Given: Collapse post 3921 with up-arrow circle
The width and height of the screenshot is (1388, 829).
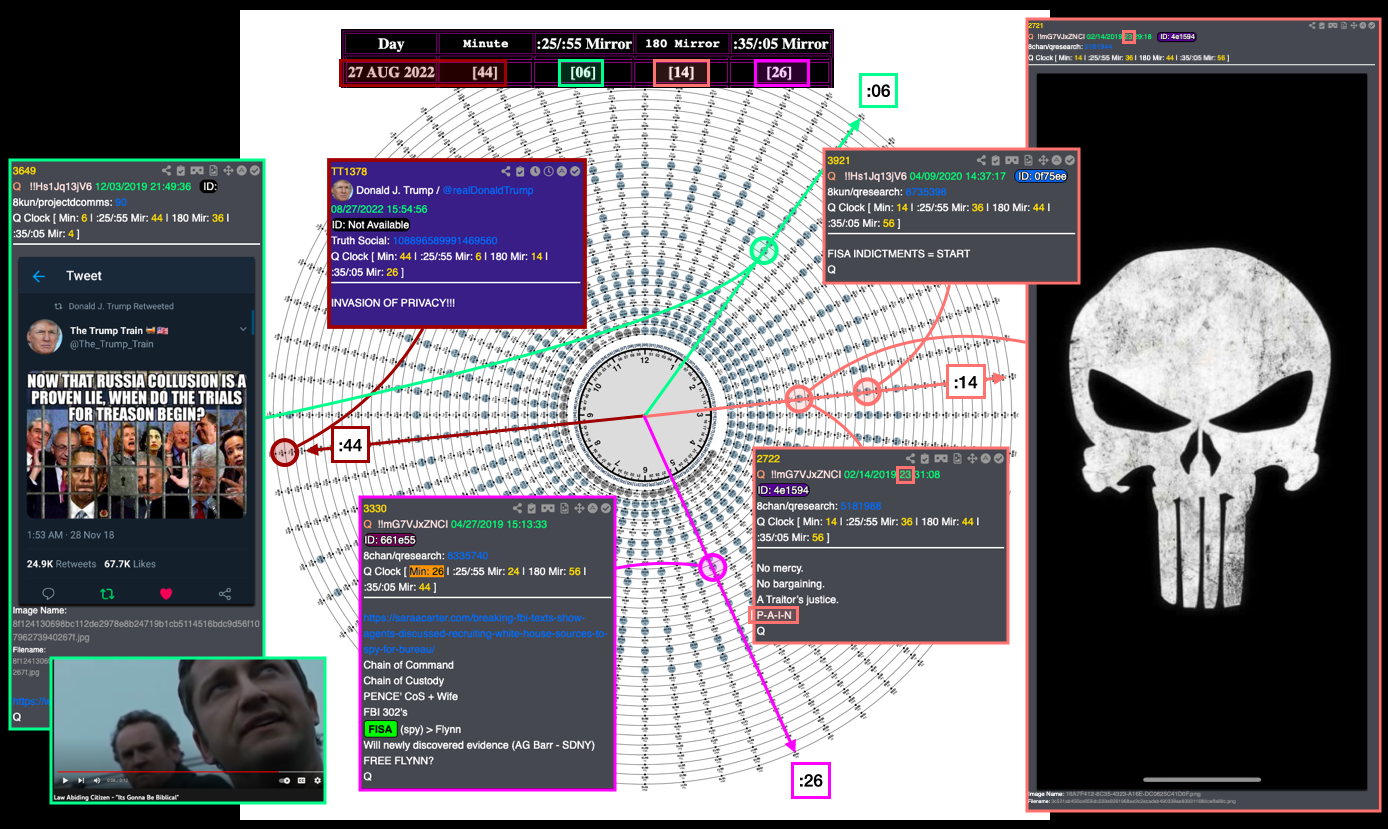Looking at the screenshot, I should [x=1056, y=160].
